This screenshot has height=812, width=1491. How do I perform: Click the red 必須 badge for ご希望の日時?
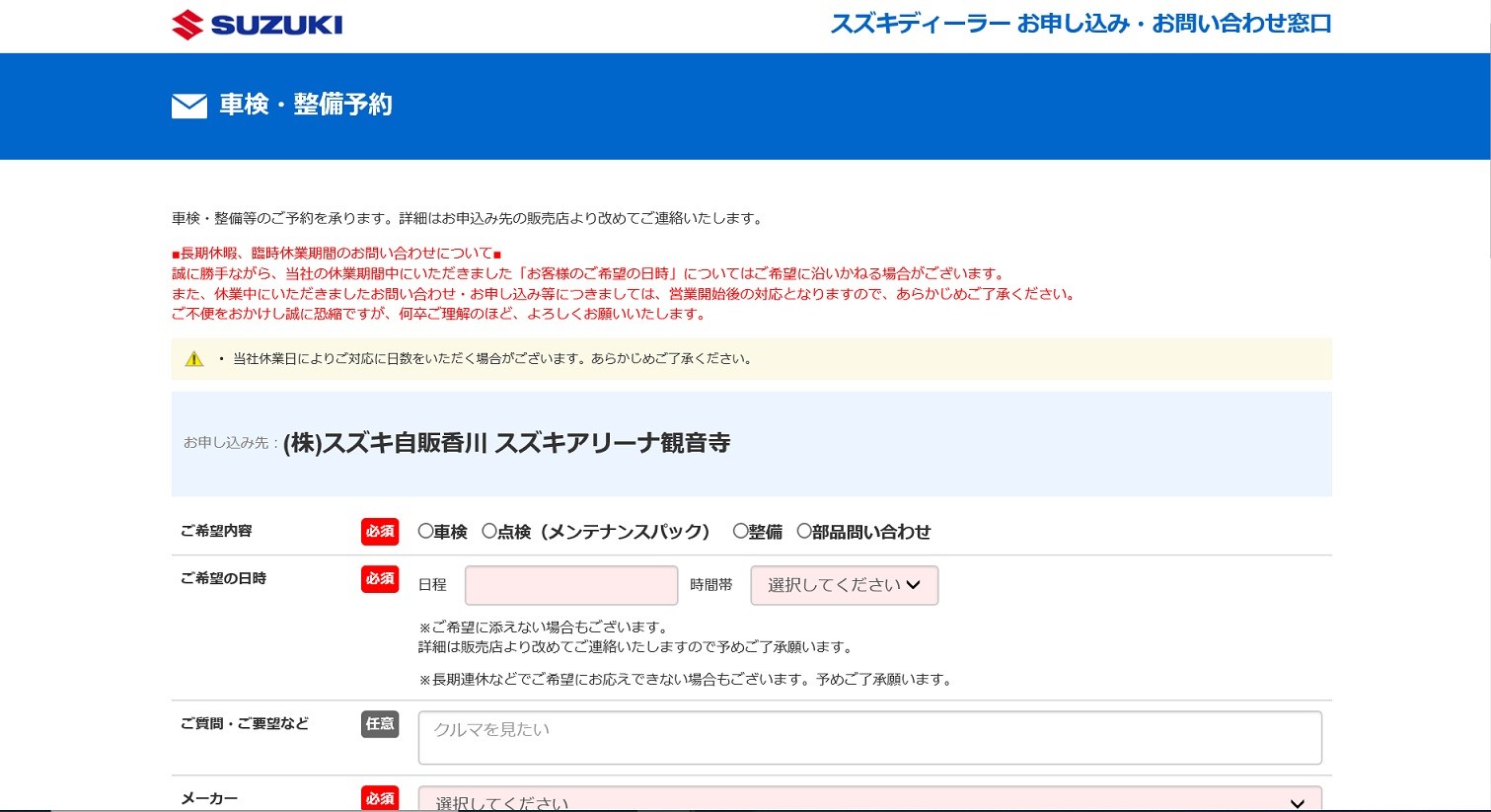pos(380,578)
